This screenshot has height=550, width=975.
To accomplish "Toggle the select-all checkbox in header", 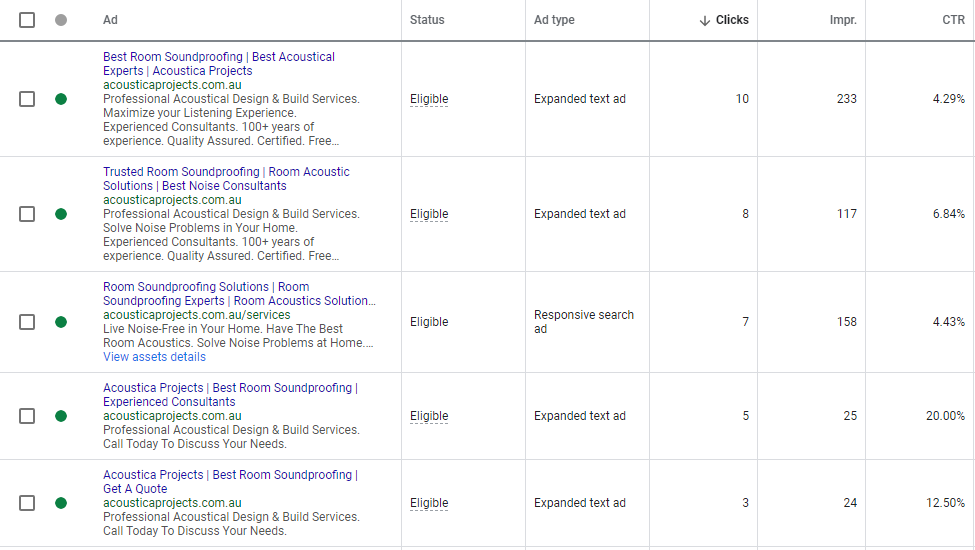I will click(x=27, y=20).
